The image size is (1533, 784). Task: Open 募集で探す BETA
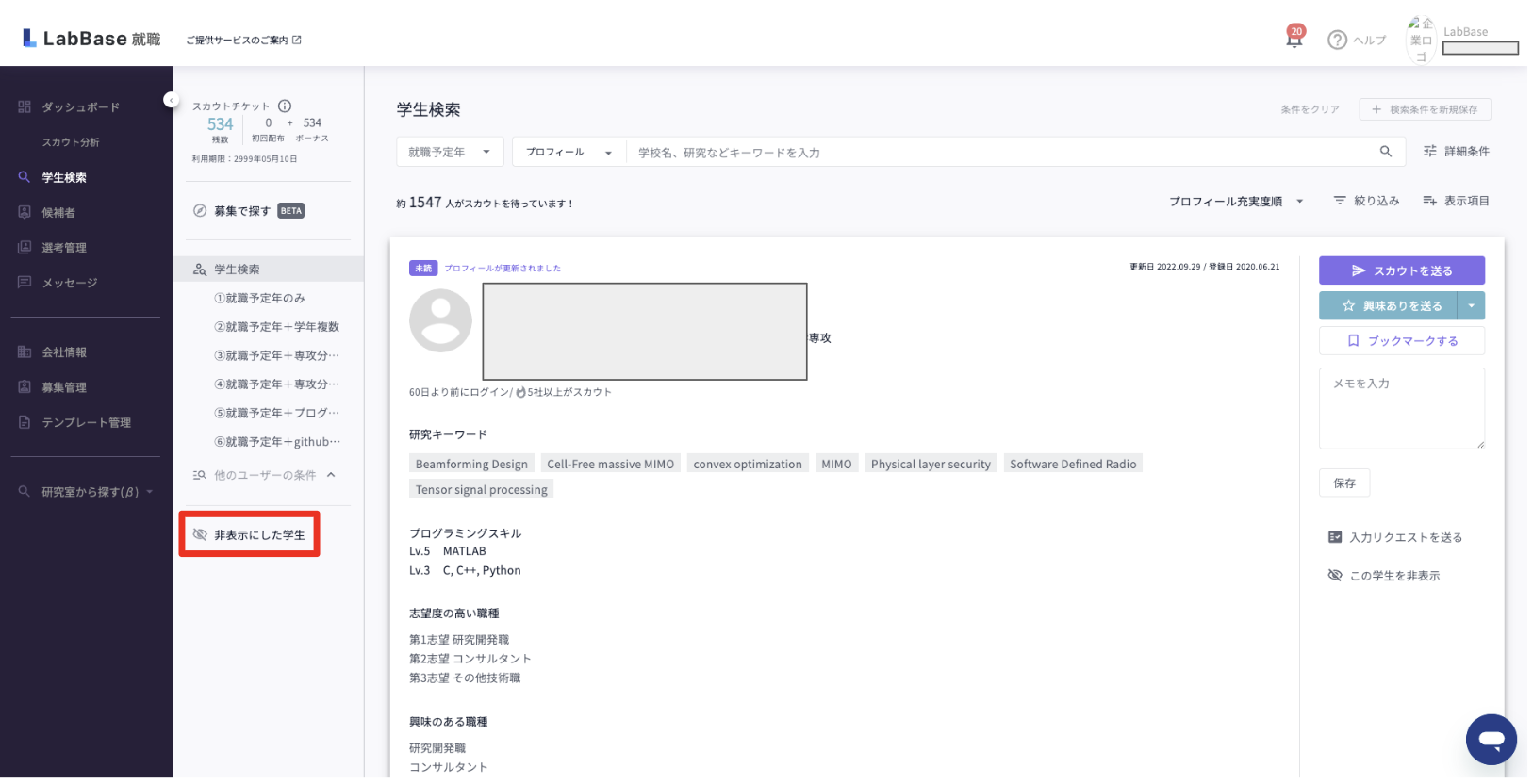(249, 211)
